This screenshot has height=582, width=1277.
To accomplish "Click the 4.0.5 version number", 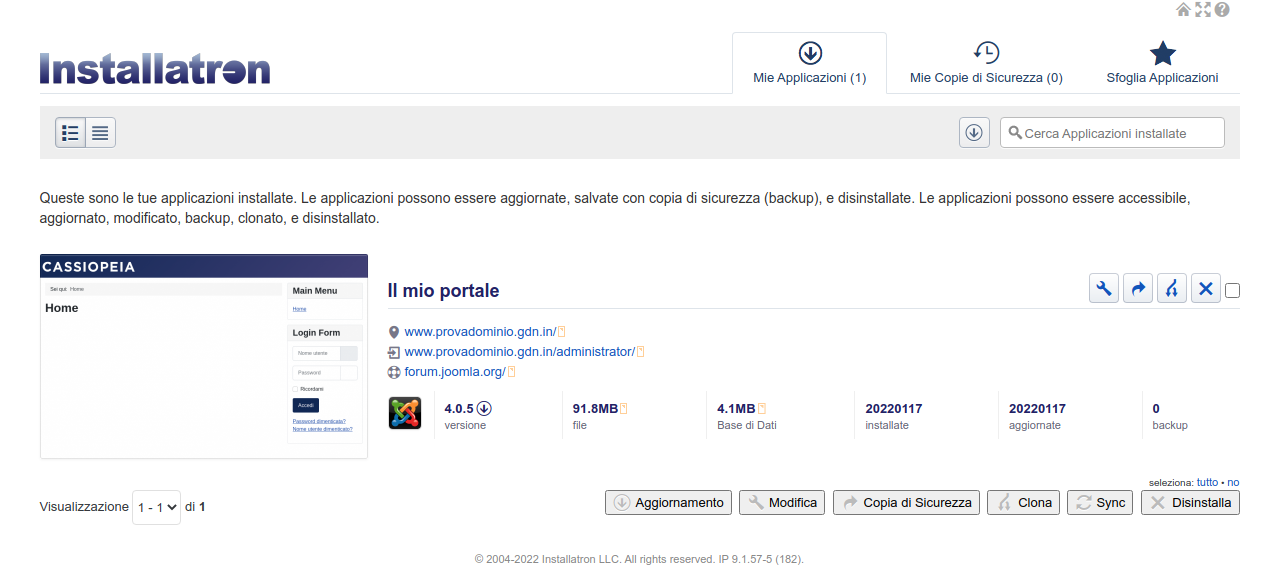I will click(459, 408).
